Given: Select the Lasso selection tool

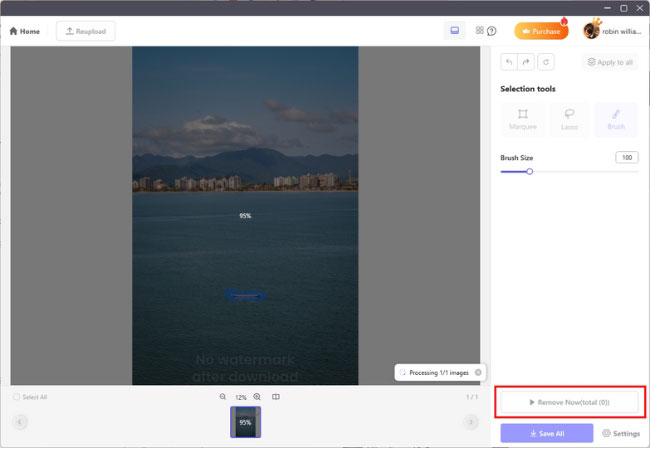Looking at the screenshot, I should 569,119.
